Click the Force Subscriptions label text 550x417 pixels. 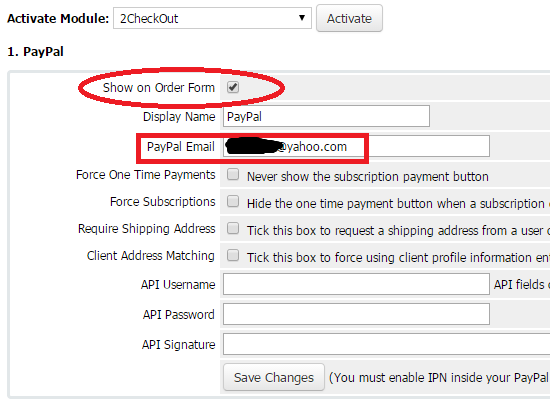click(x=163, y=202)
